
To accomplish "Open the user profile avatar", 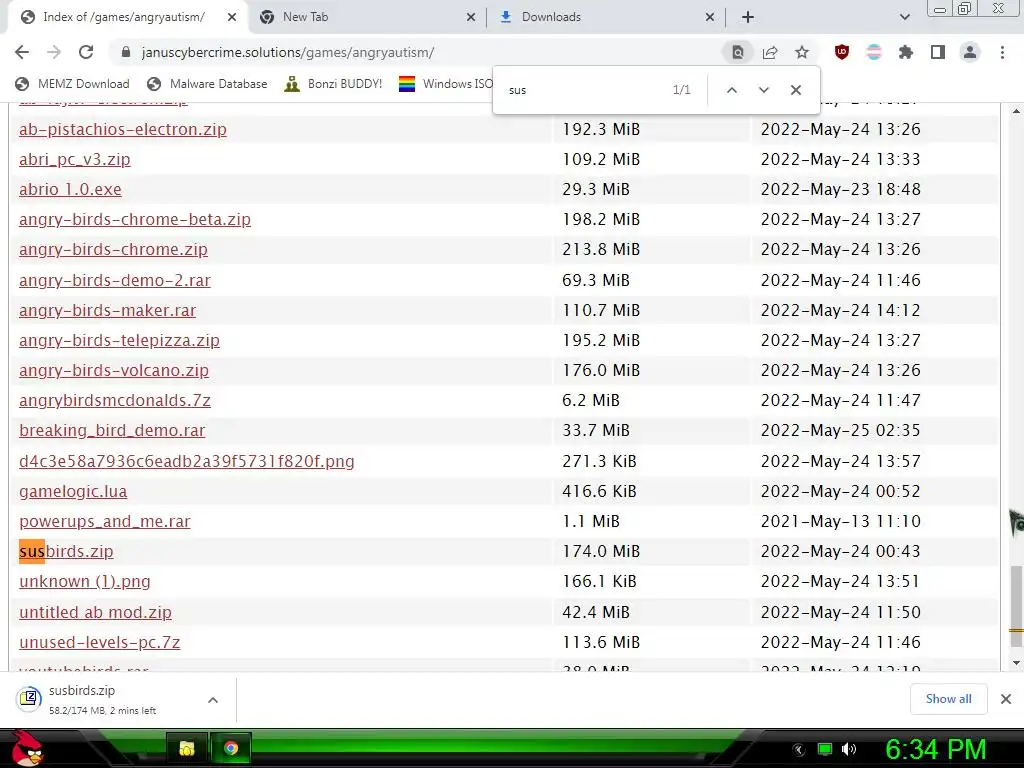I will tap(970, 52).
